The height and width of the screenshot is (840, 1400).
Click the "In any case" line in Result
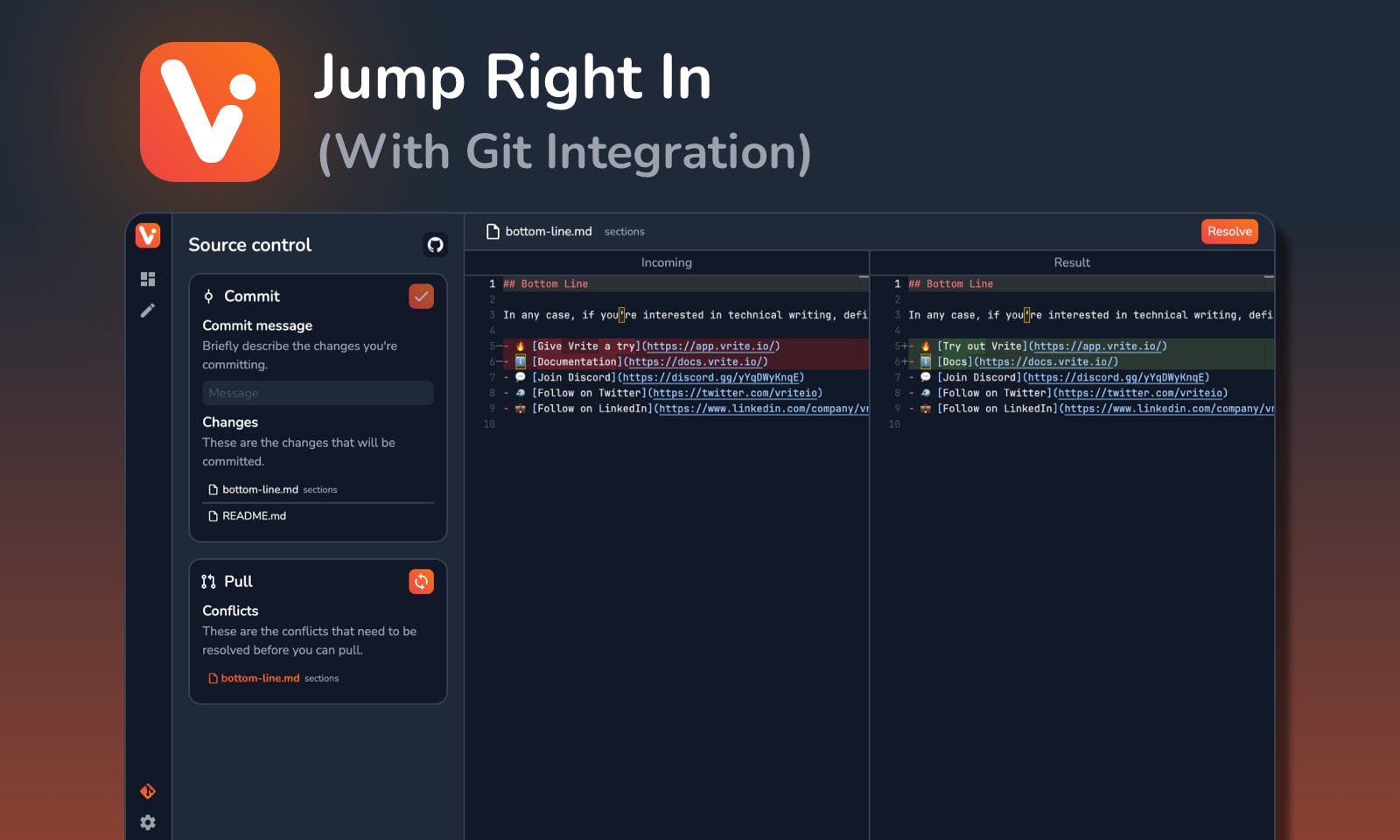[x=1090, y=316]
